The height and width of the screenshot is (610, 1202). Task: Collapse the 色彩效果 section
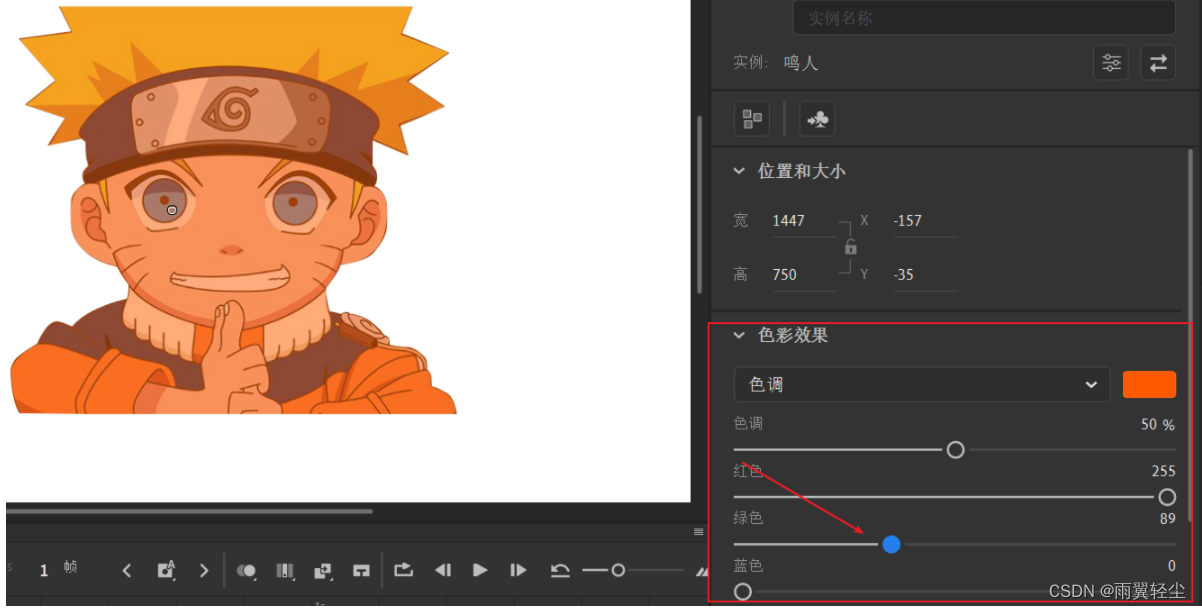(x=739, y=335)
